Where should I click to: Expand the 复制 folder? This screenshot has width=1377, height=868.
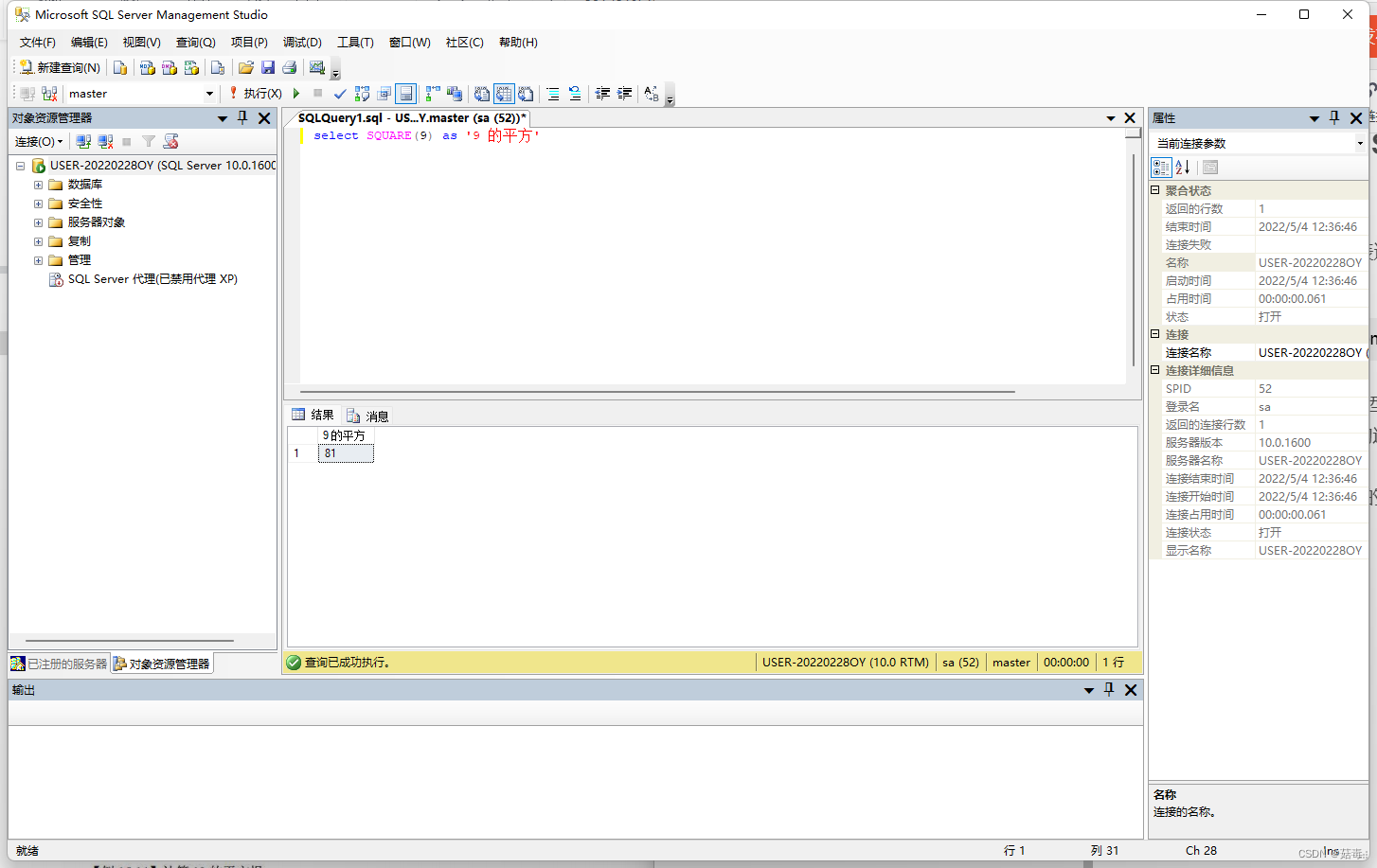38,241
